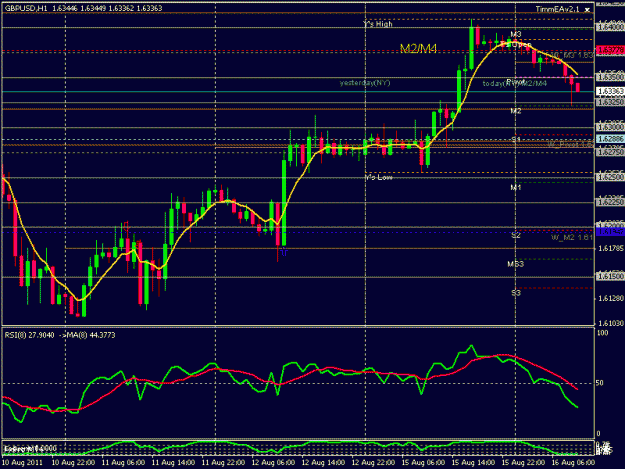Click the 16 Aug 06:00 time axis label

click(x=573, y=463)
